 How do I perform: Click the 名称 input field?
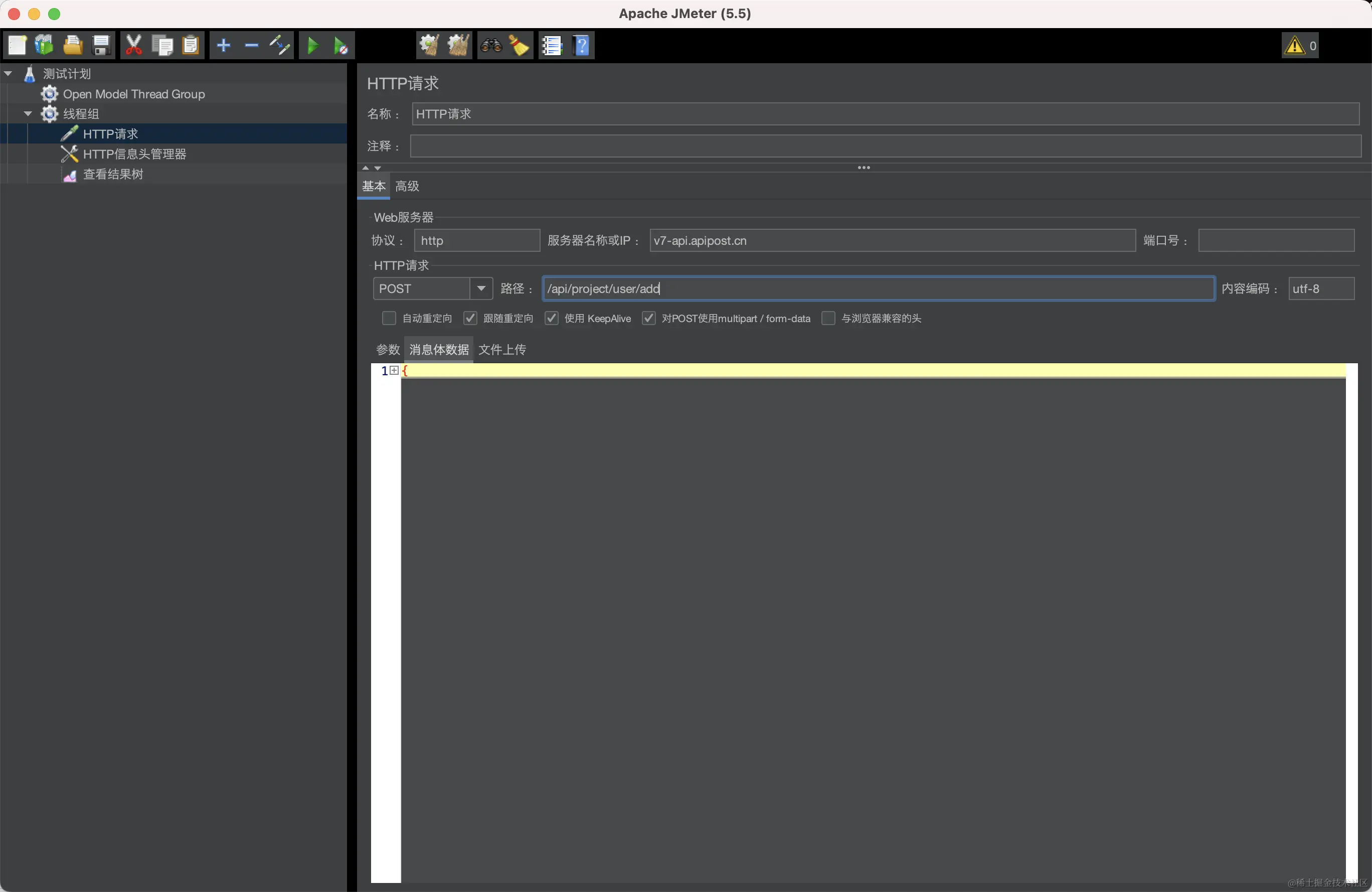point(886,114)
